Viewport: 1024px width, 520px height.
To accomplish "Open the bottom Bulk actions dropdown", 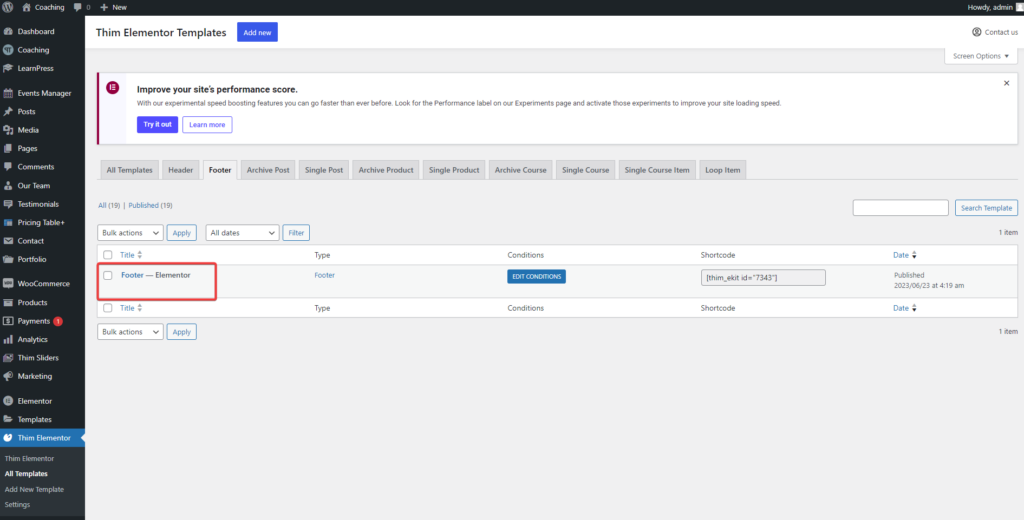I will pos(130,332).
